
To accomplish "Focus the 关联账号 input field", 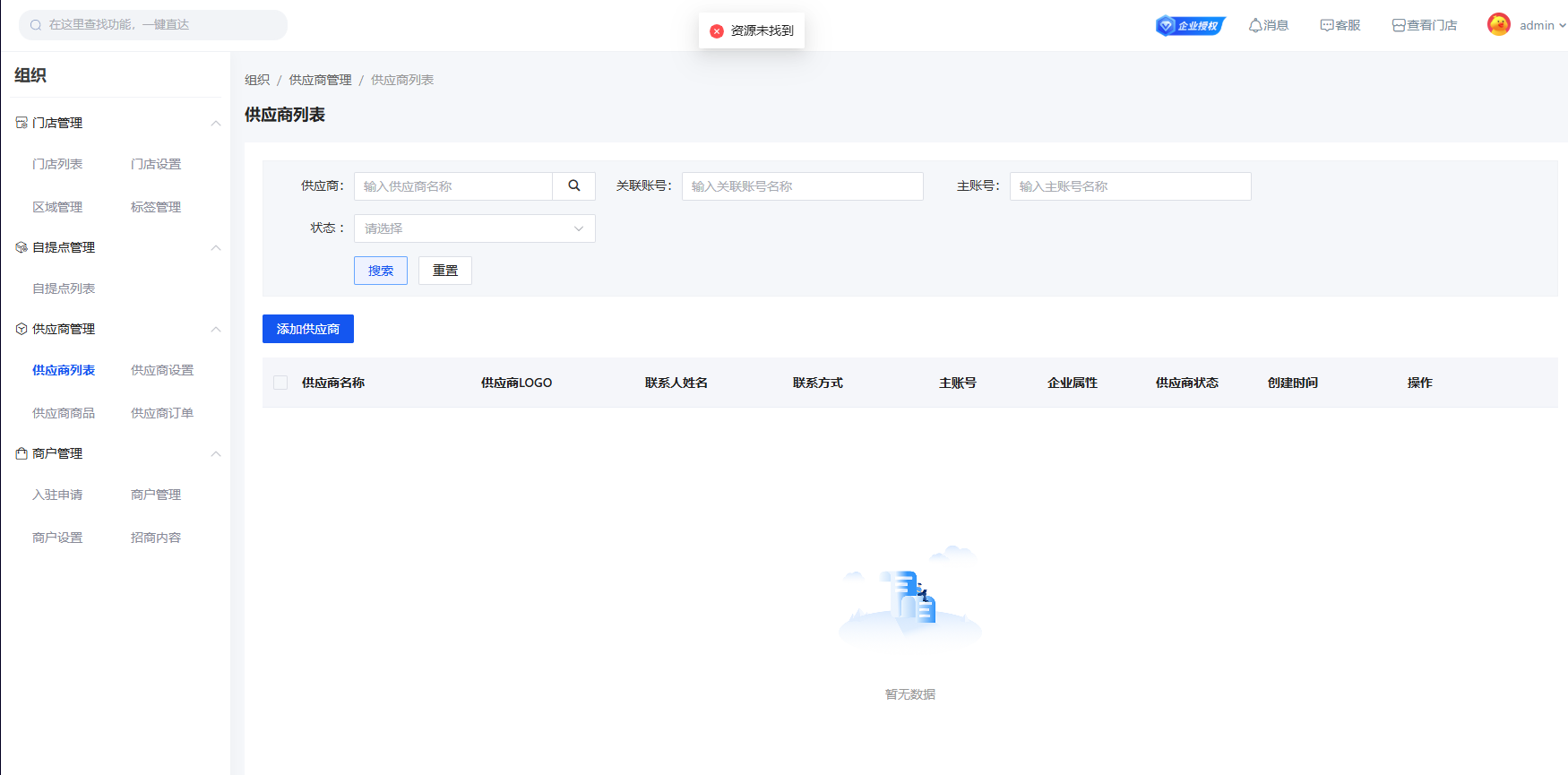I will click(x=802, y=186).
